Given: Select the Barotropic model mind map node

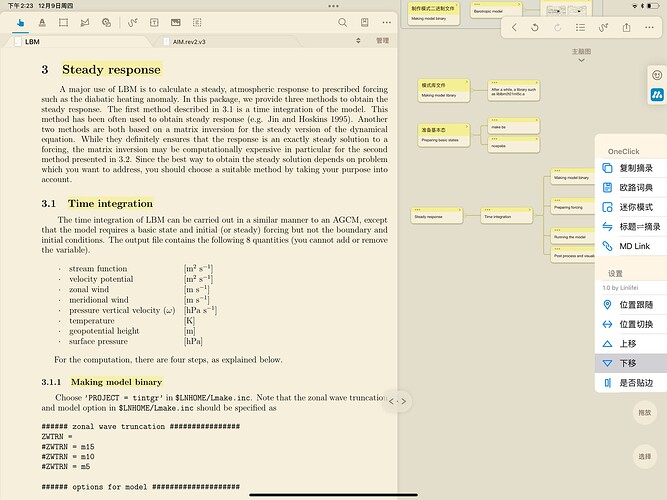Looking at the screenshot, I should coord(496,10).
